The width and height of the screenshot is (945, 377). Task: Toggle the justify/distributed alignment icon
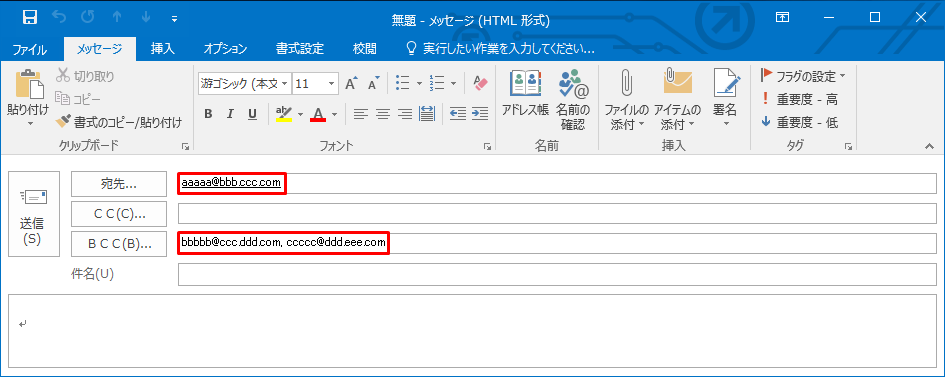coord(427,114)
